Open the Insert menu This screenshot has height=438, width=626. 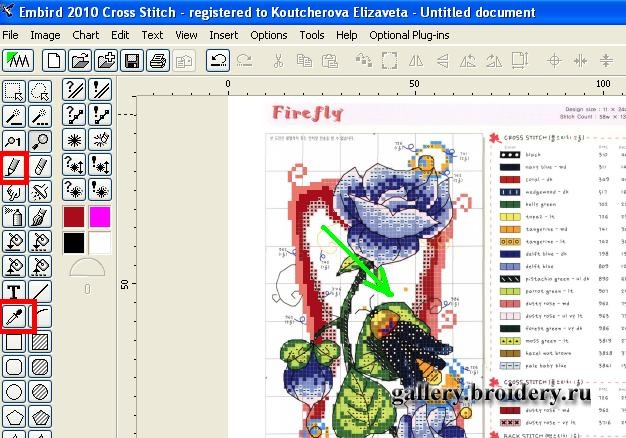[224, 35]
